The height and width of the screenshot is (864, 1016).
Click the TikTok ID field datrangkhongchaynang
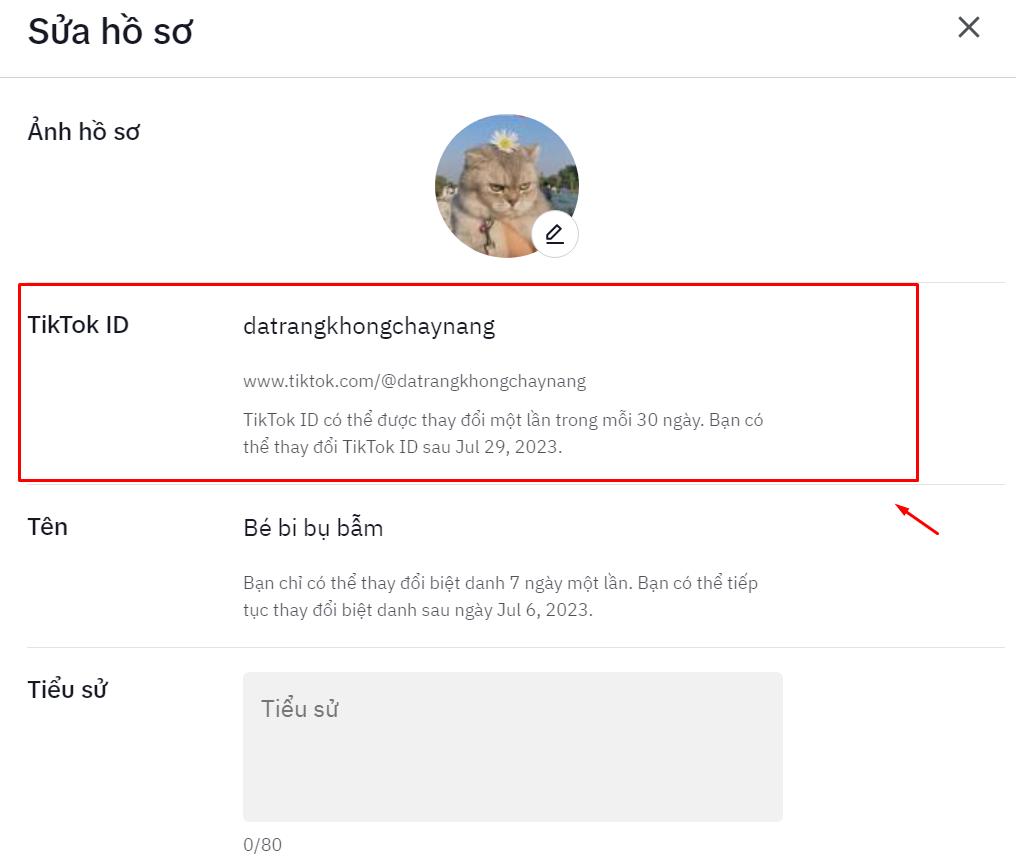[x=369, y=326]
